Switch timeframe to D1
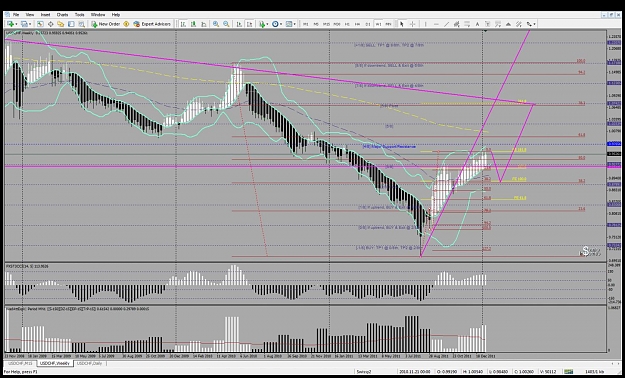Viewport: 625px width, 378px height. pos(368,24)
